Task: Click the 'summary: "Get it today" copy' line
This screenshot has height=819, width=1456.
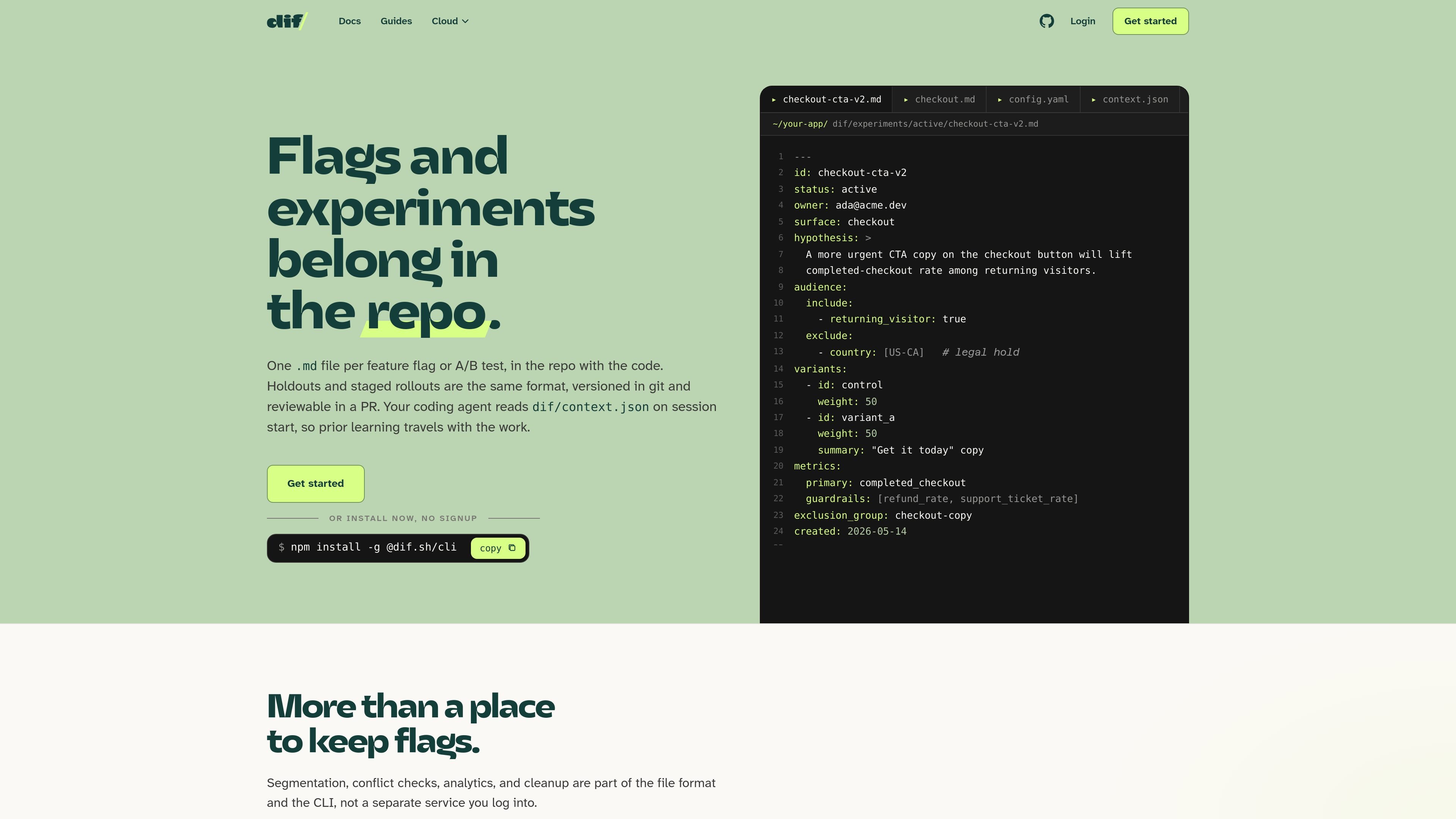Action: [901, 450]
